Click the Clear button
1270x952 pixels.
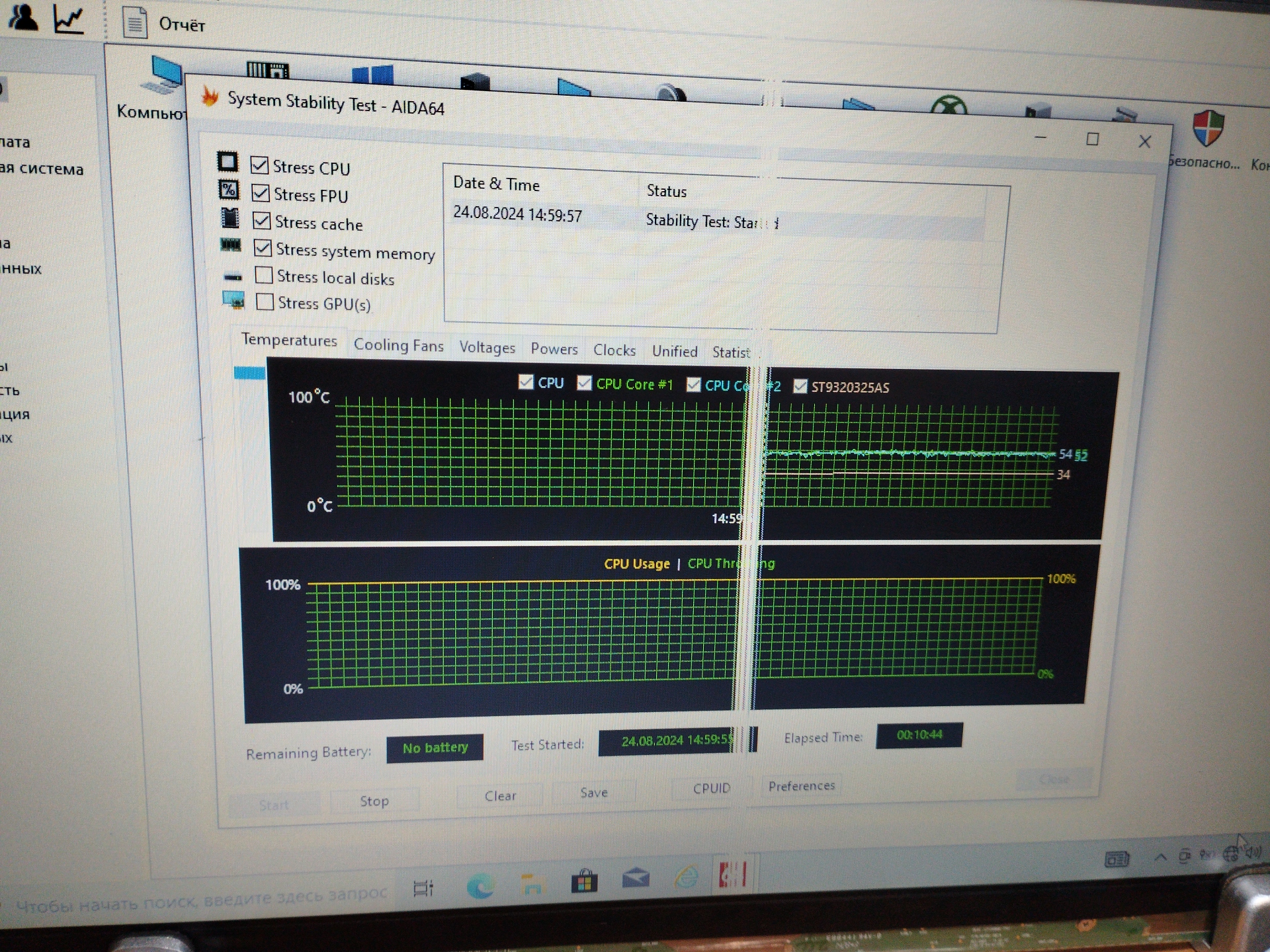500,796
